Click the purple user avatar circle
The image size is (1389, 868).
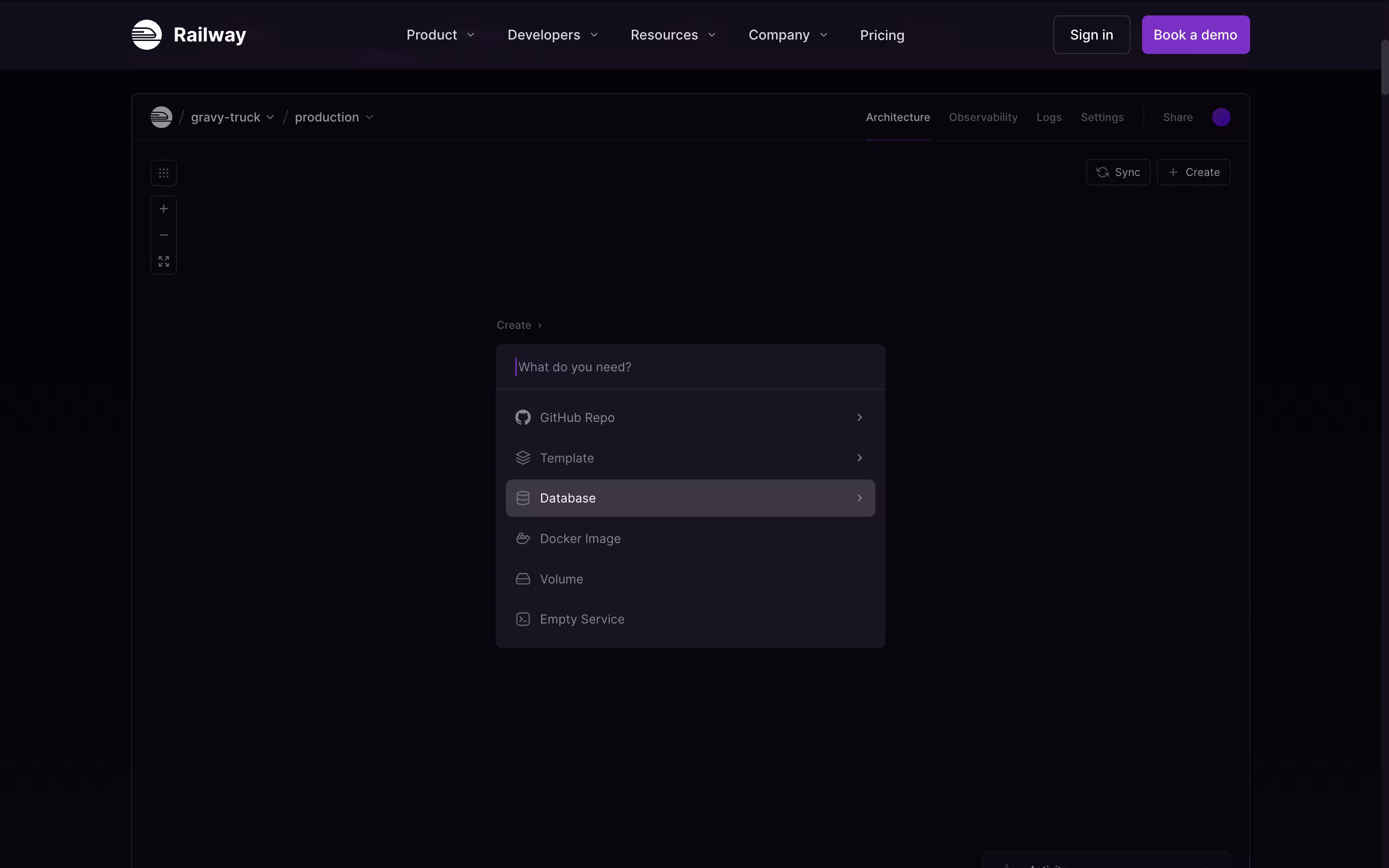pyautogui.click(x=1221, y=117)
